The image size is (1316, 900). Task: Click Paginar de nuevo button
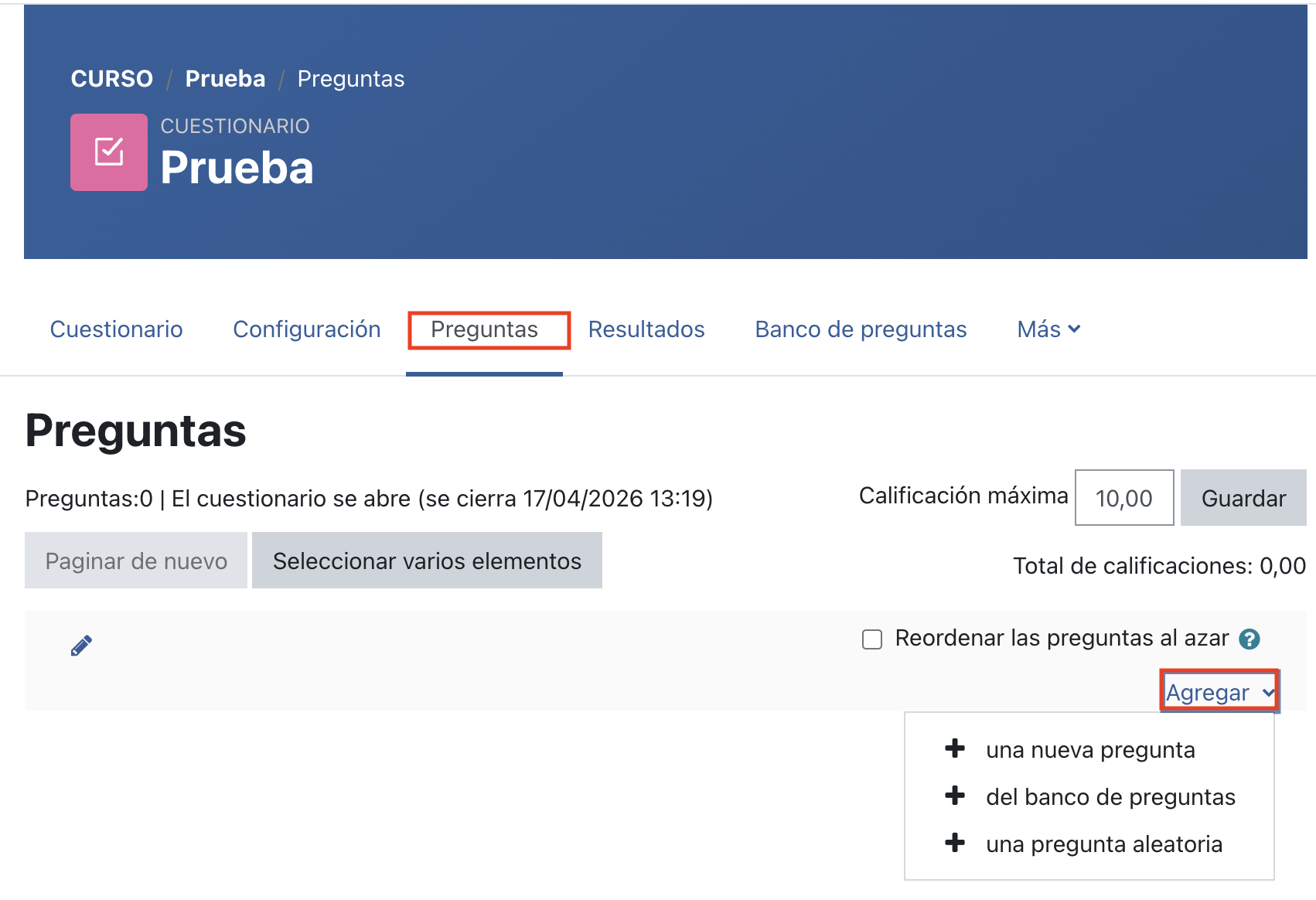click(x=136, y=561)
